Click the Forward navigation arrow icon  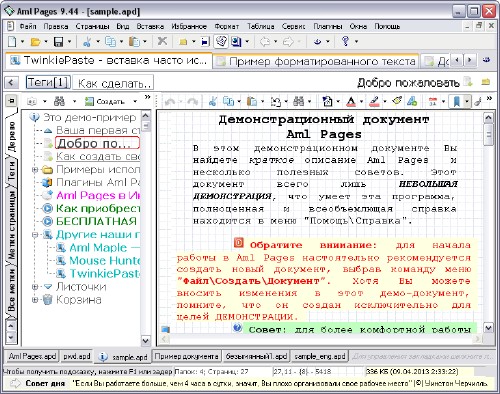[x=288, y=42]
